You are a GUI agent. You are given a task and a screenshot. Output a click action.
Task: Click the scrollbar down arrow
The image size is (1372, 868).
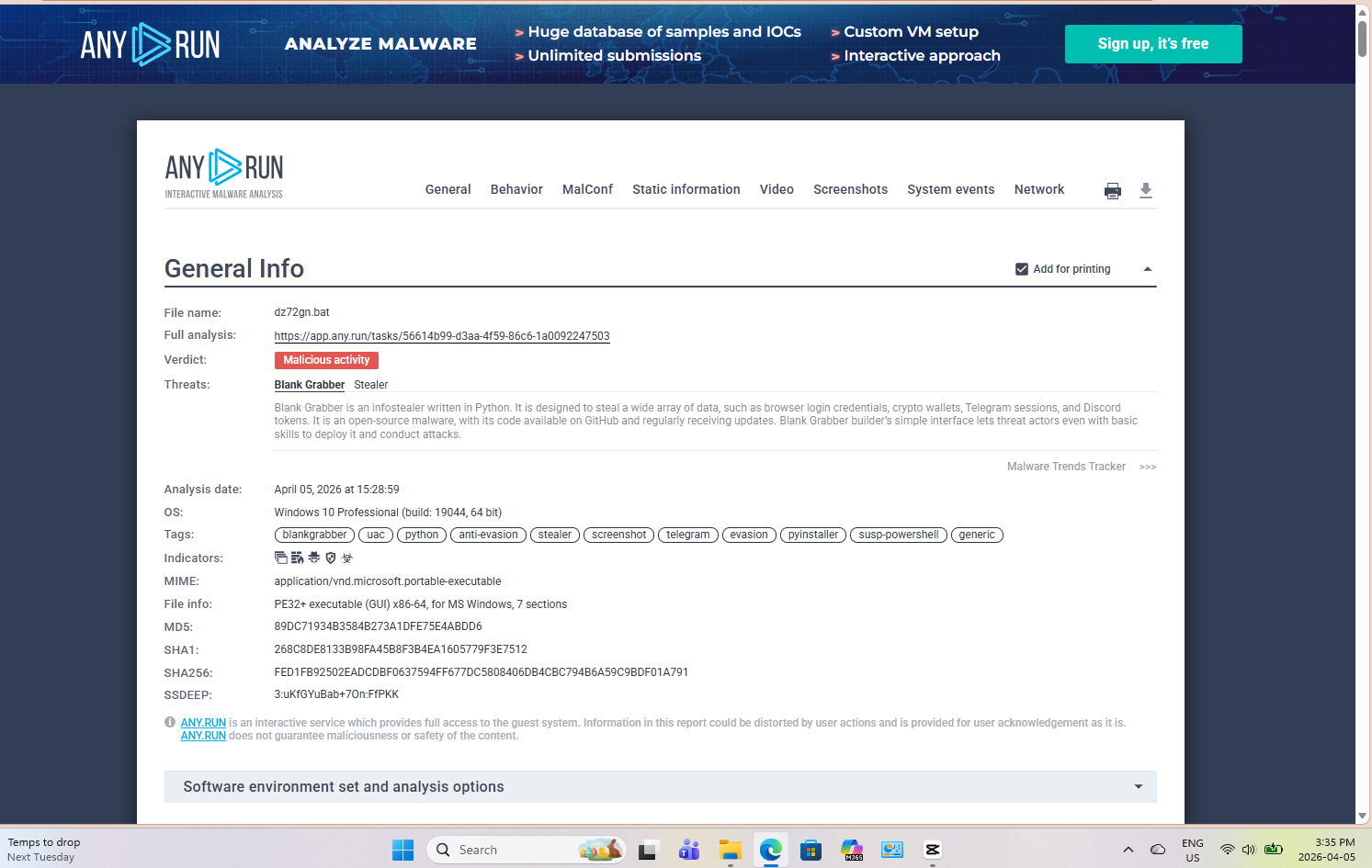(1363, 817)
